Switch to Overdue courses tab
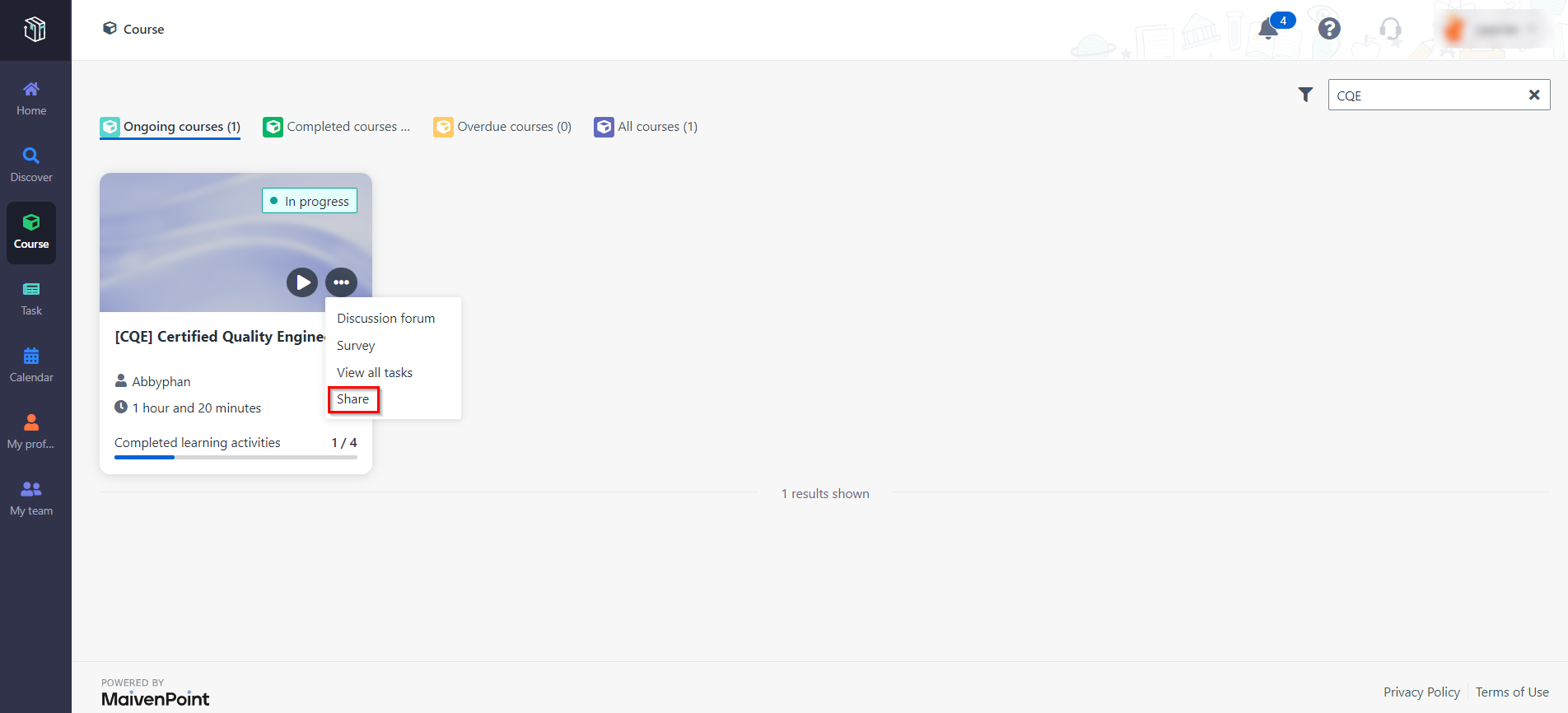This screenshot has height=713, width=1568. (502, 127)
